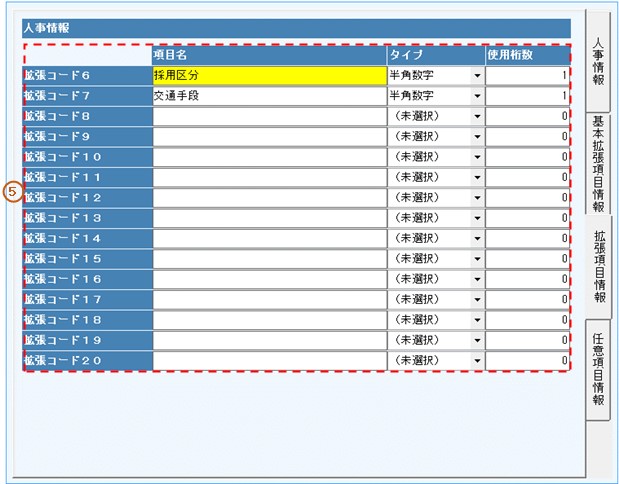Screen dimensions: 619x484
Task: Open type dropdown for 拡張コード6
Action: tap(477, 75)
